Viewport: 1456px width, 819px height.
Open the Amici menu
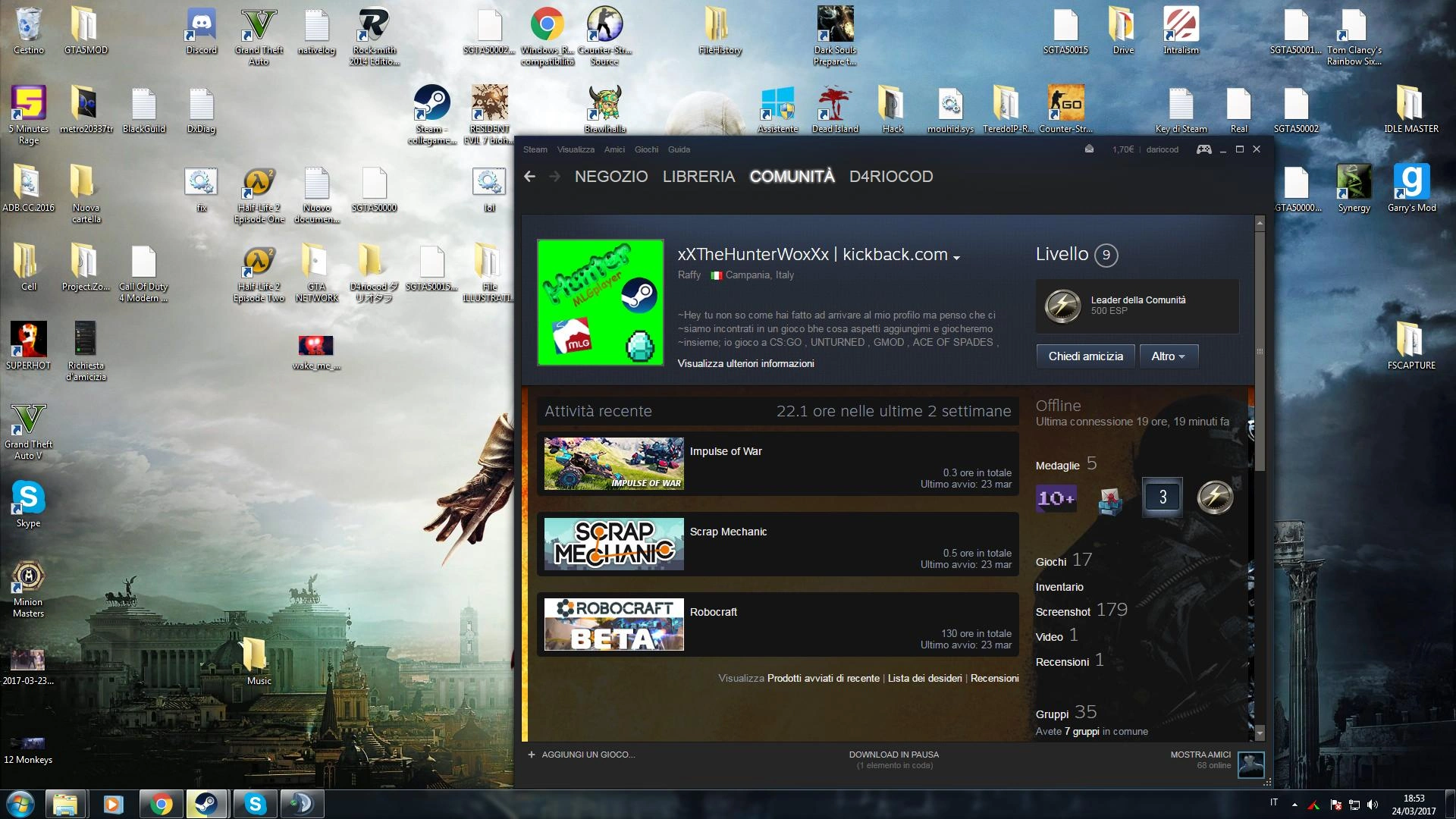click(x=614, y=149)
